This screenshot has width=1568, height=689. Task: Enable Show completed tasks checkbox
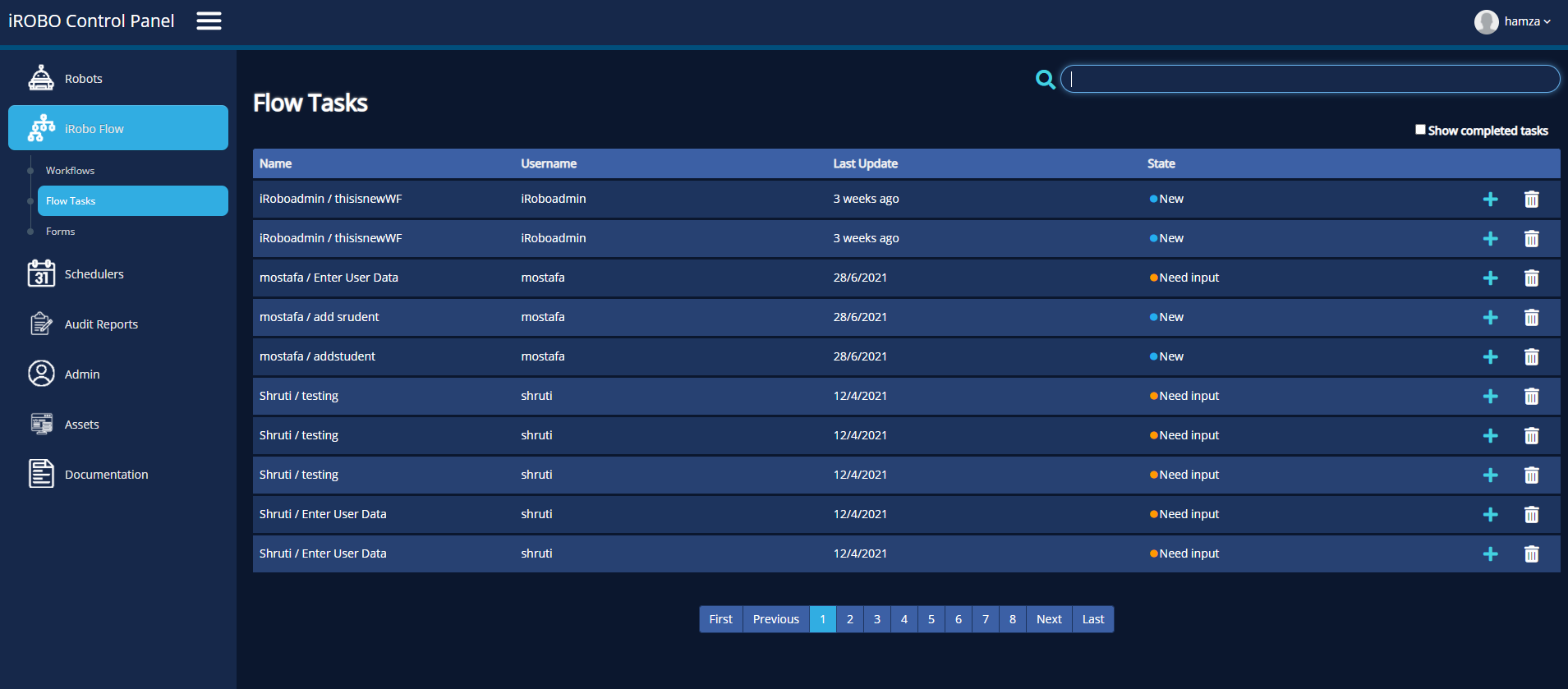pyautogui.click(x=1420, y=130)
